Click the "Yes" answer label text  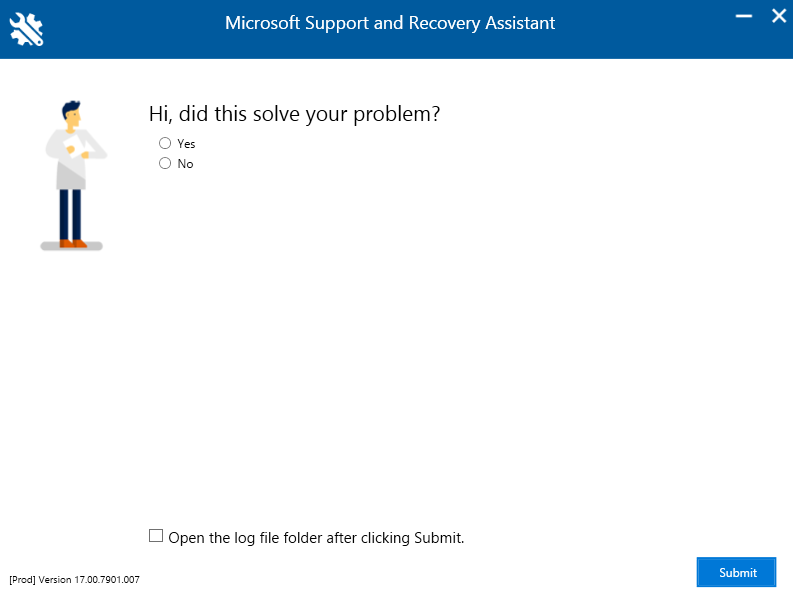click(x=186, y=144)
